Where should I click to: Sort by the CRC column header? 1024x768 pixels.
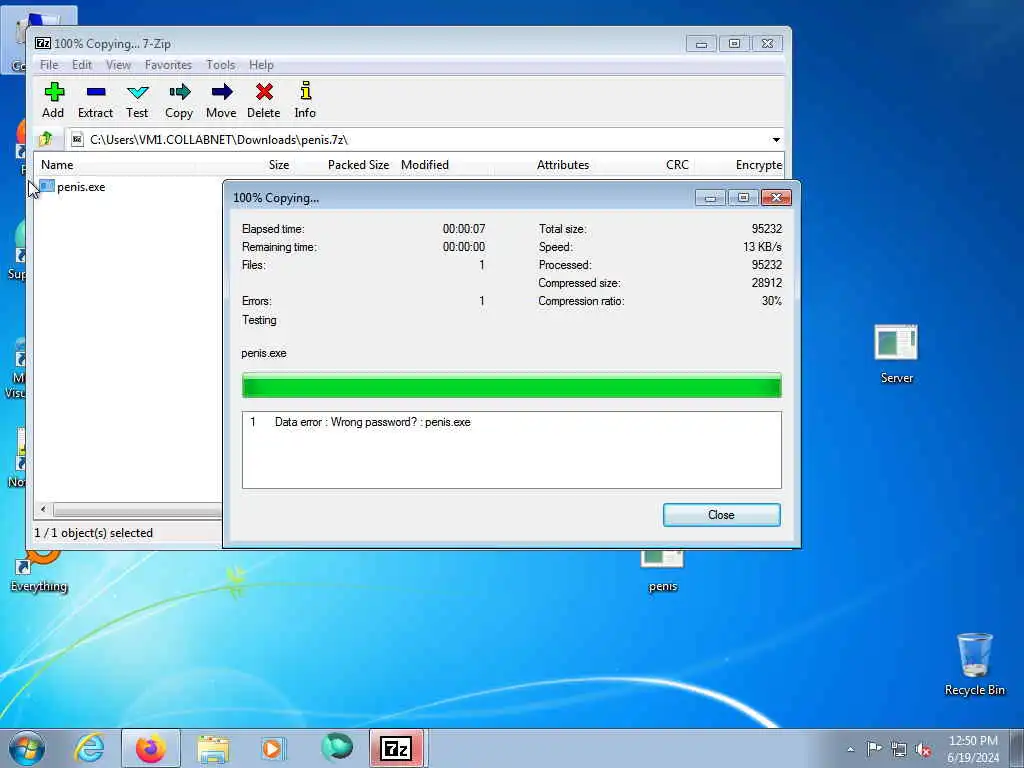(677, 165)
